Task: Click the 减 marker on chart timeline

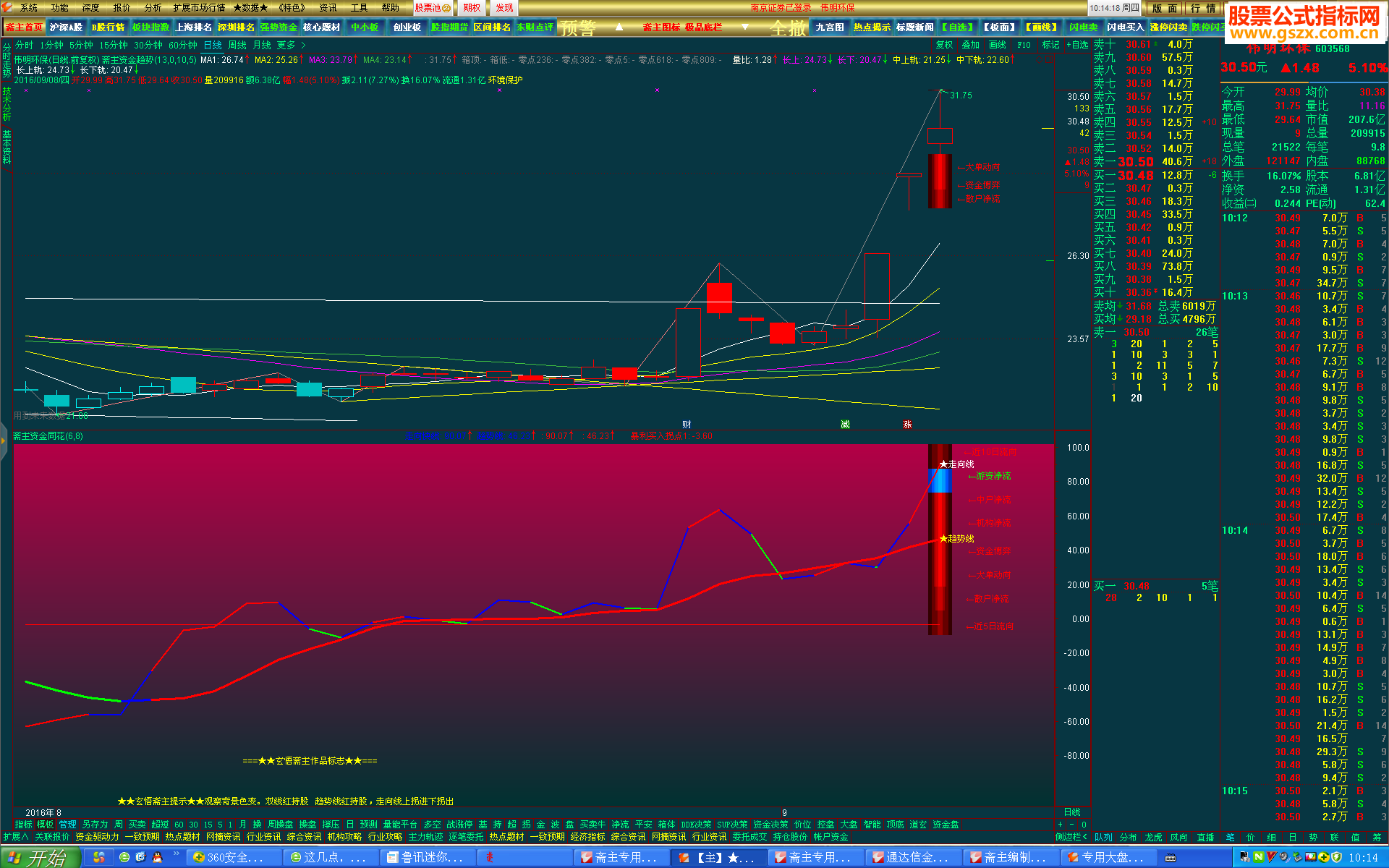Action: pyautogui.click(x=845, y=425)
